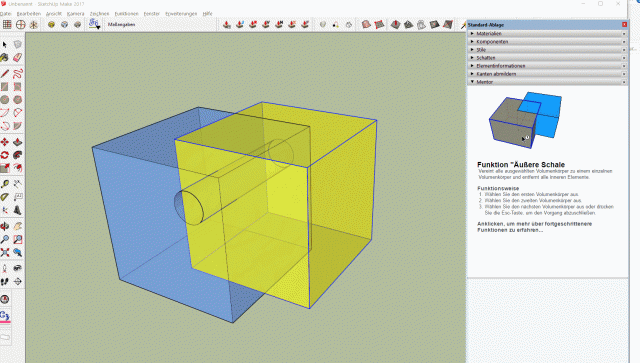Click the Mentor animation thumbnail
Screen dimensions: 640x363
[525, 120]
